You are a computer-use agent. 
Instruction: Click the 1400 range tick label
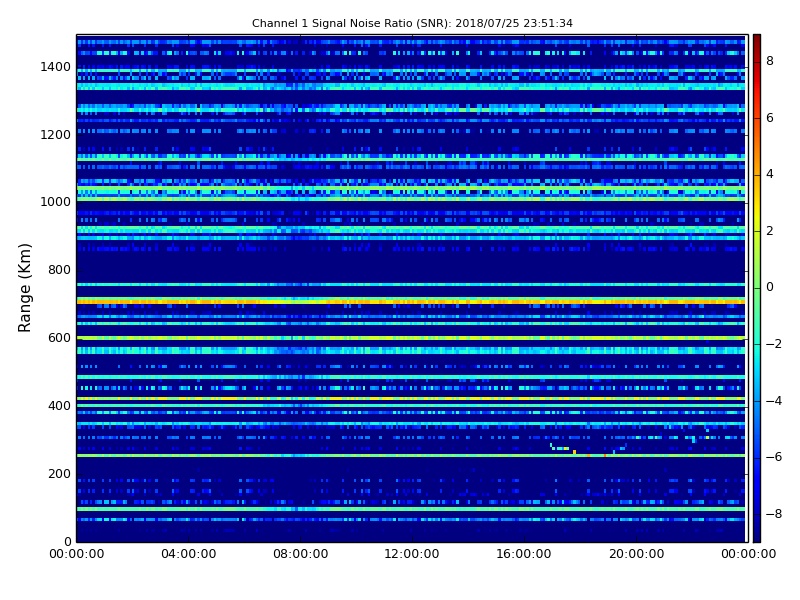coord(56,67)
